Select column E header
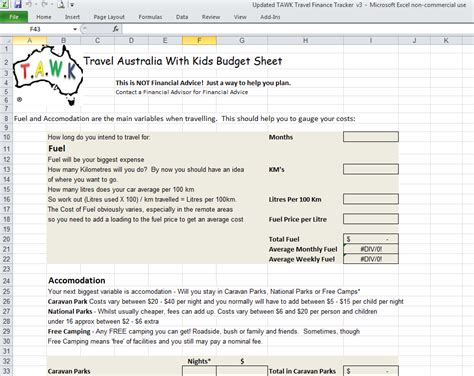The width and height of the screenshot is (474, 376). tap(165, 40)
